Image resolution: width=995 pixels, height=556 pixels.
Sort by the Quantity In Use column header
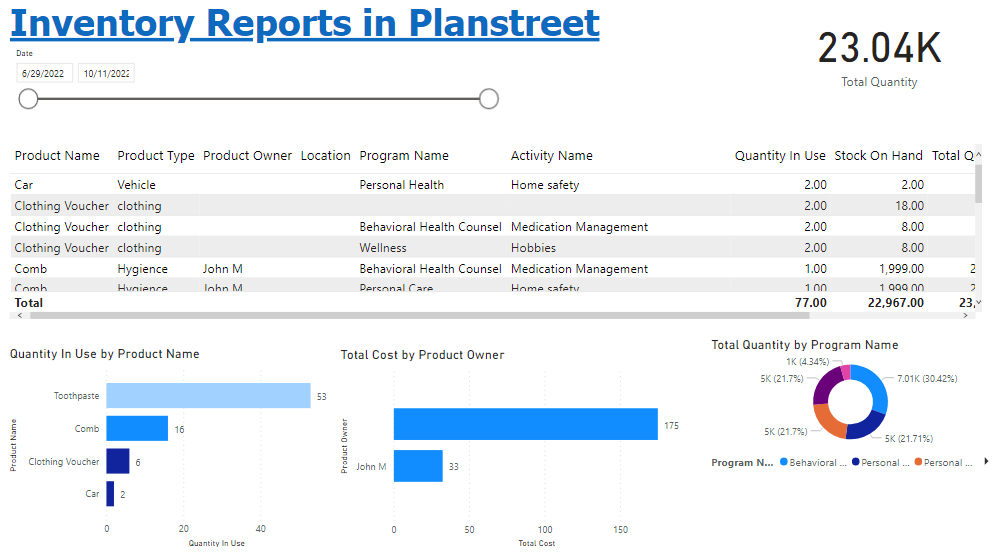pyautogui.click(x=780, y=156)
